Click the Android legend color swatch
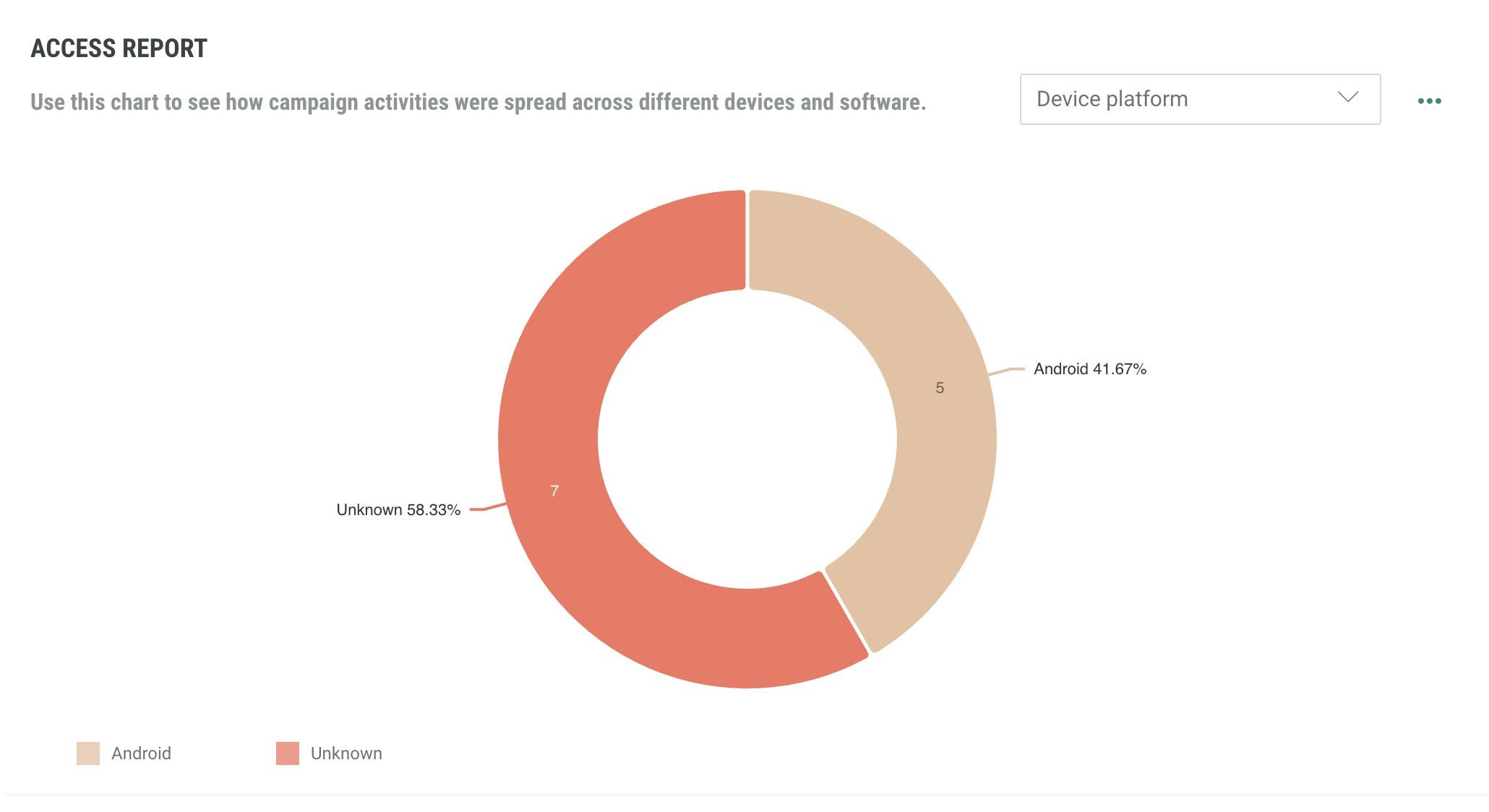This screenshot has width=1489, height=812. tap(88, 753)
